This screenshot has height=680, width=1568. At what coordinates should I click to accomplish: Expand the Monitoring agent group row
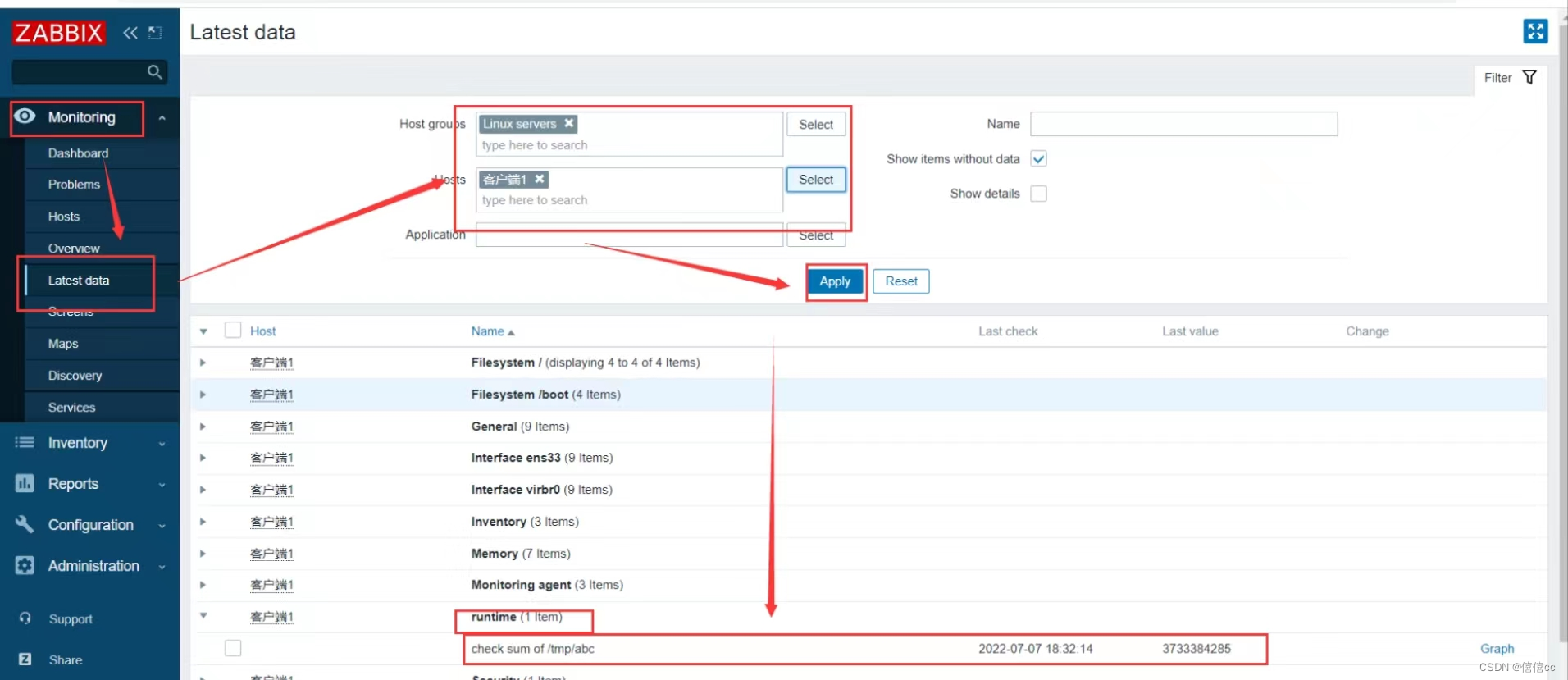pos(203,585)
